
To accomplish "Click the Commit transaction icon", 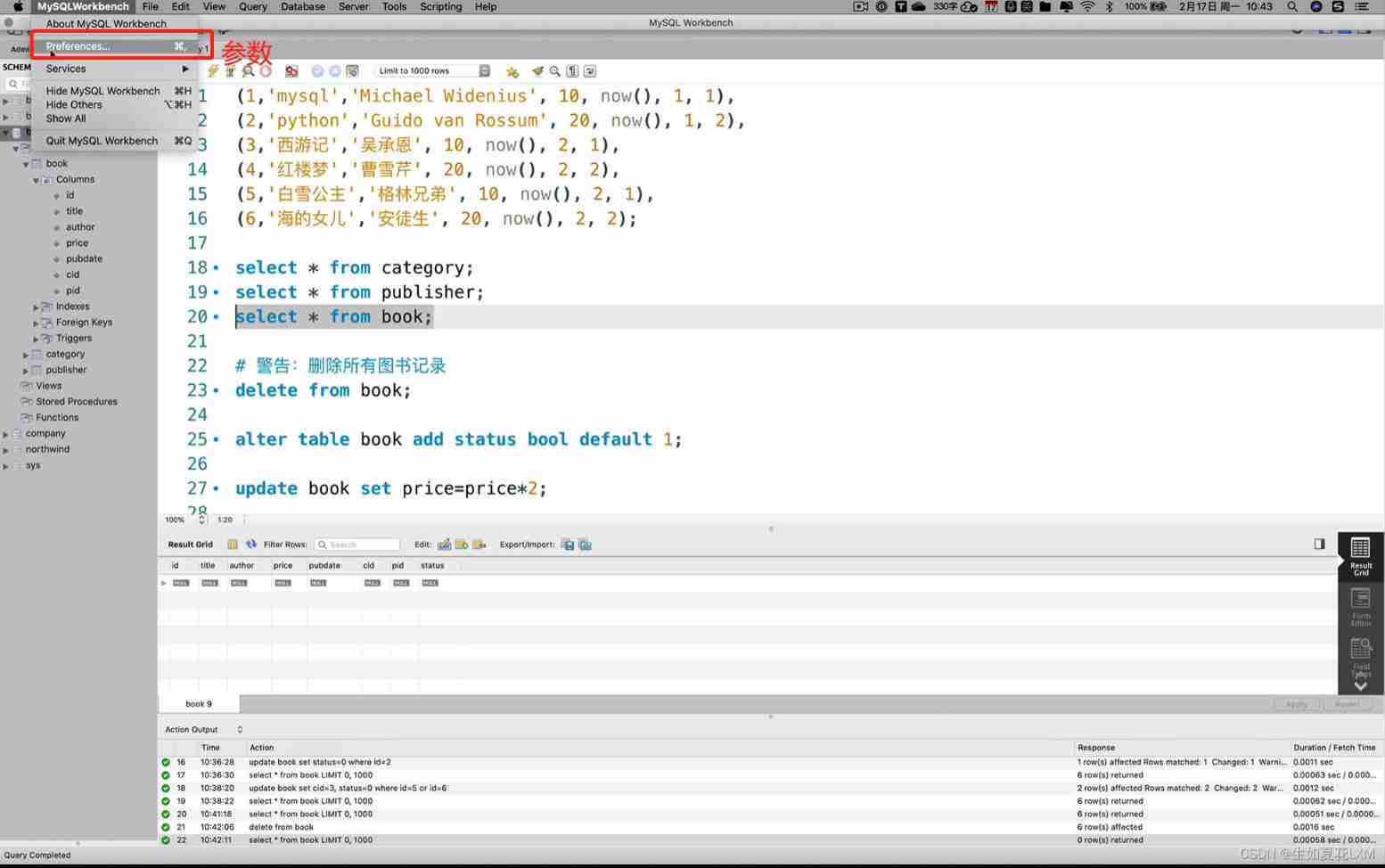I will 317,71.
